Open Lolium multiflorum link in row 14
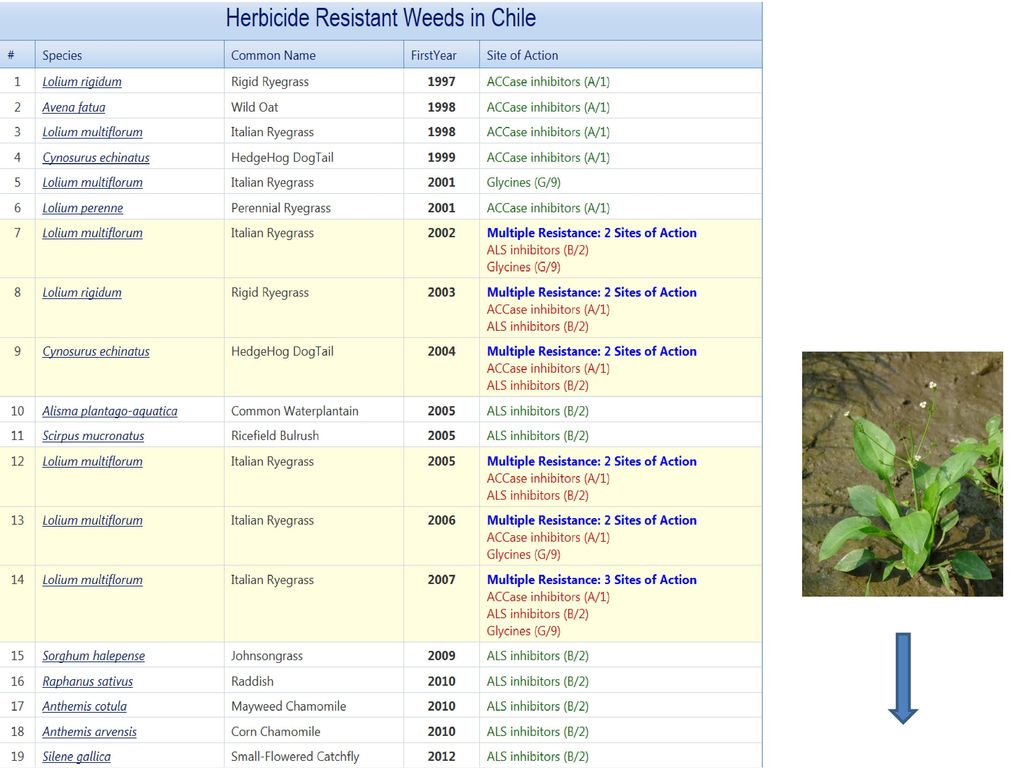This screenshot has height=768, width=1024. (92, 580)
